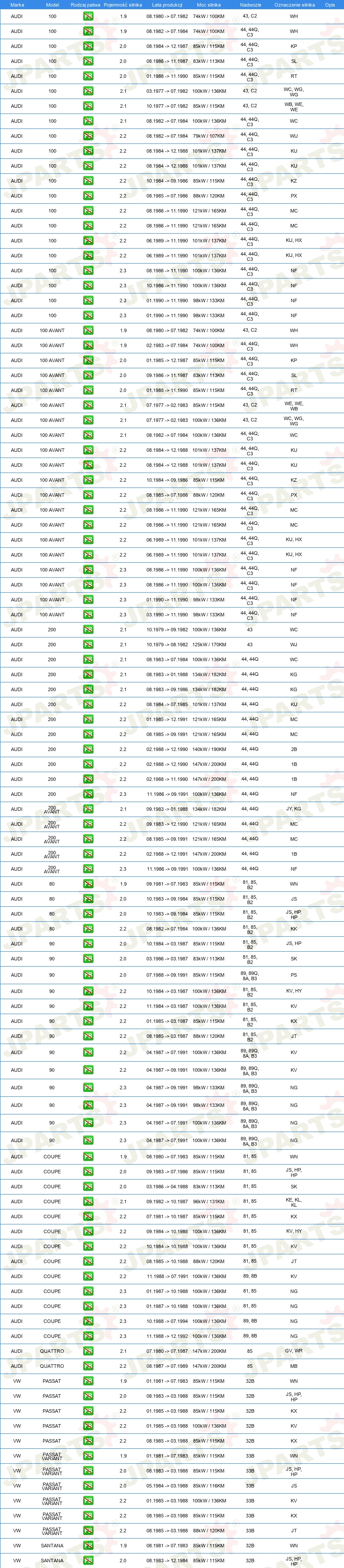The image size is (344, 1568).
Task: Click fuel icon in Audi 200 WJ engine row
Action: tap(88, 645)
